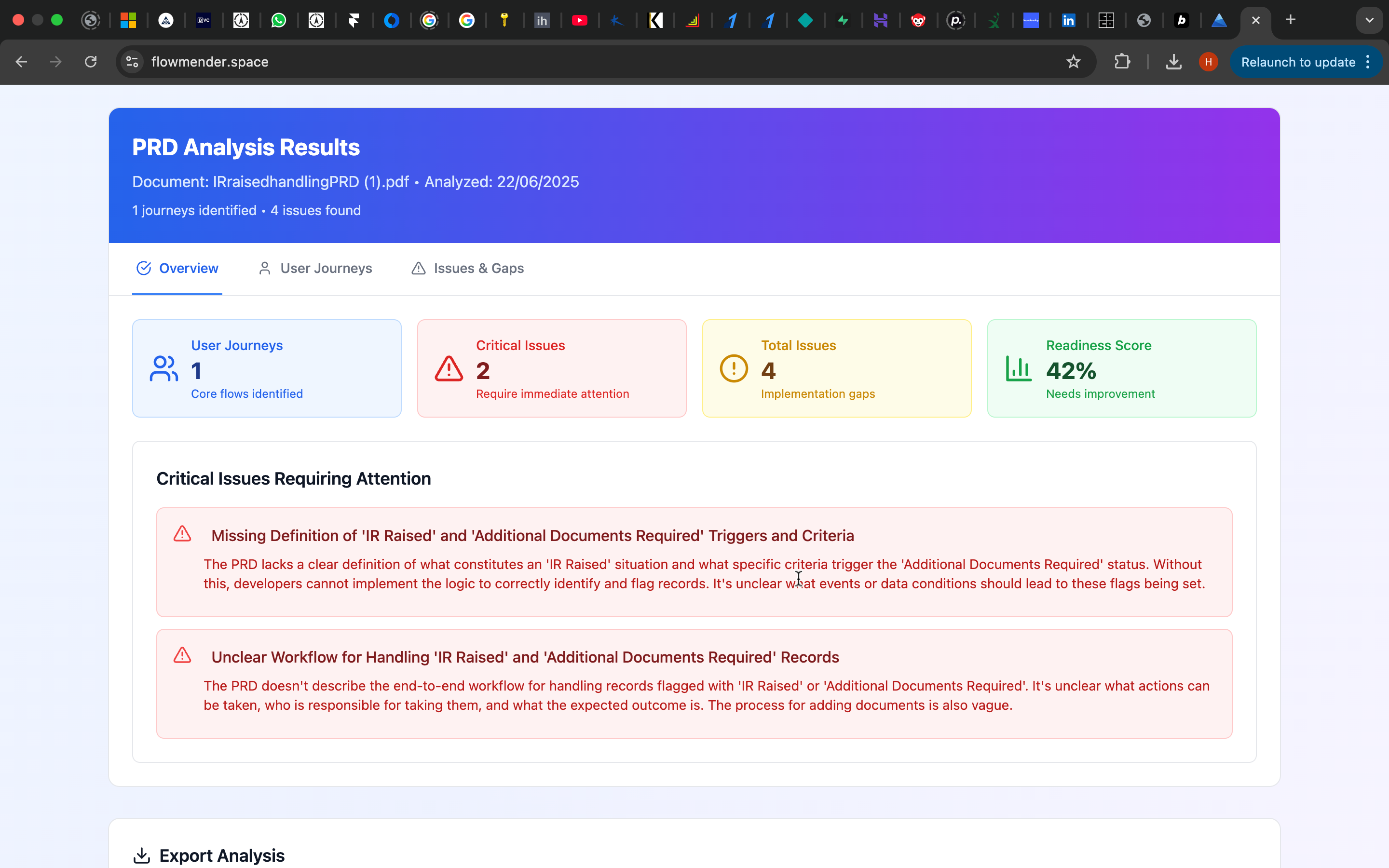1389x868 pixels.
Task: Reload the flowmender.space page
Action: [x=91, y=62]
